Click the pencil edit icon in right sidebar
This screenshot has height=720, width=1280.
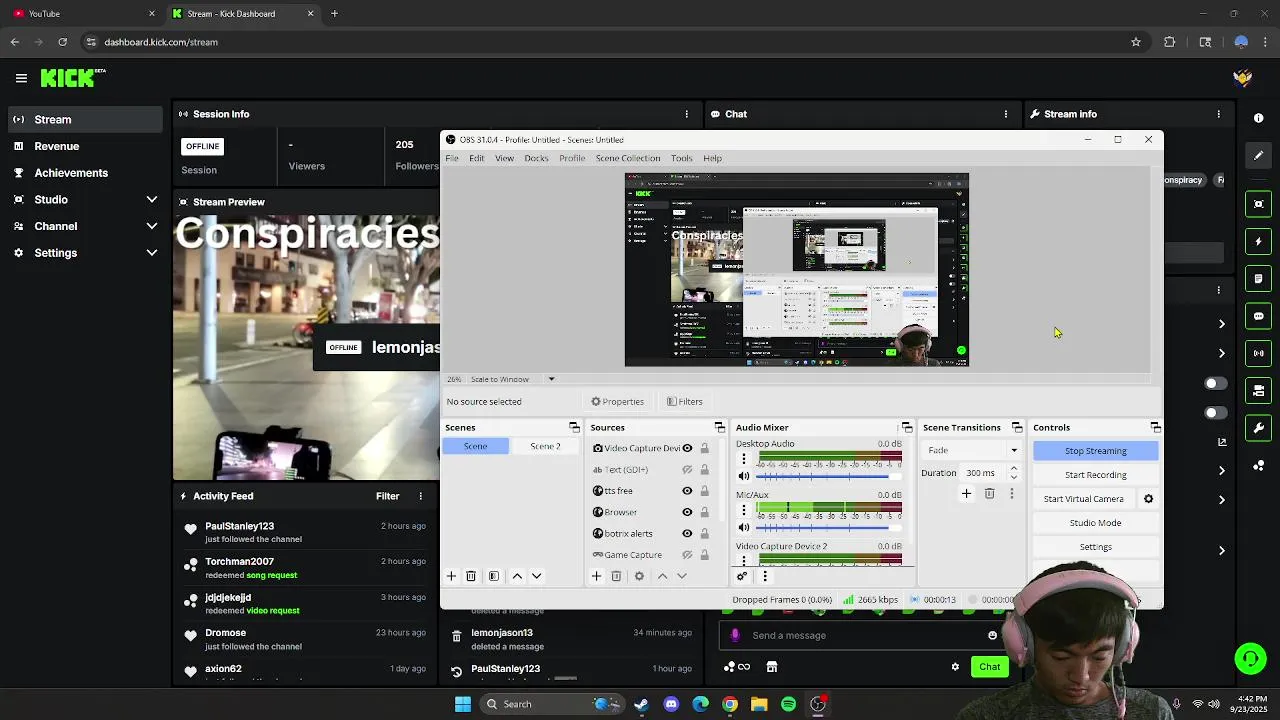[1258, 155]
